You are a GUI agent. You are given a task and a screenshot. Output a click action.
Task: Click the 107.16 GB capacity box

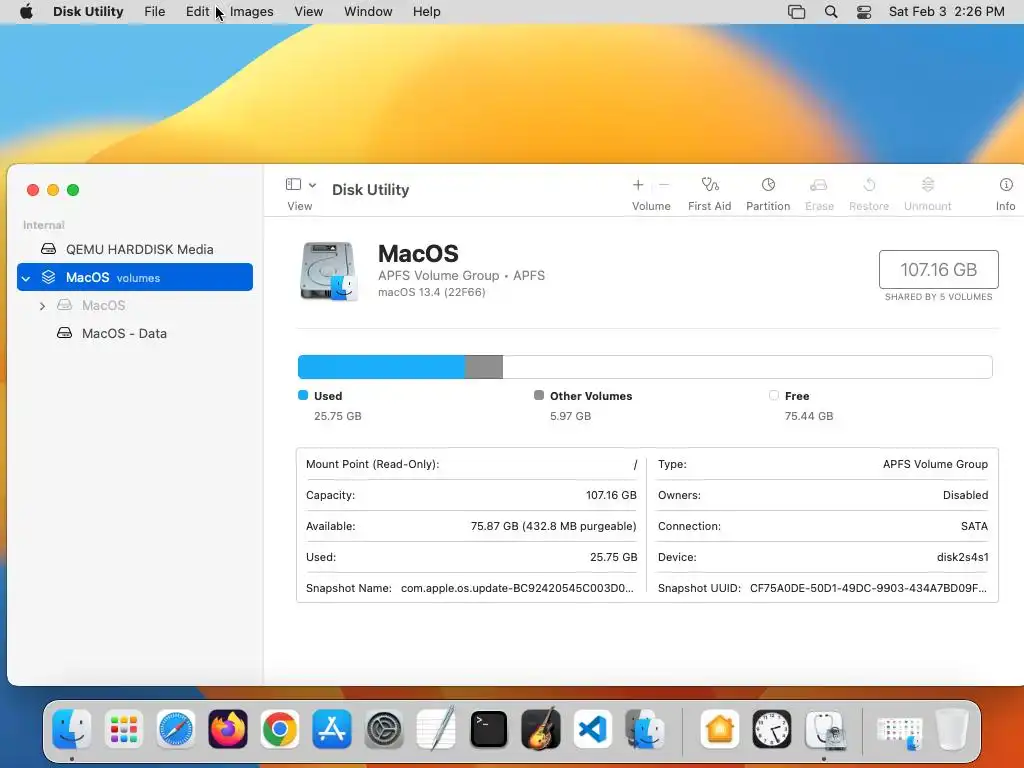(938, 269)
